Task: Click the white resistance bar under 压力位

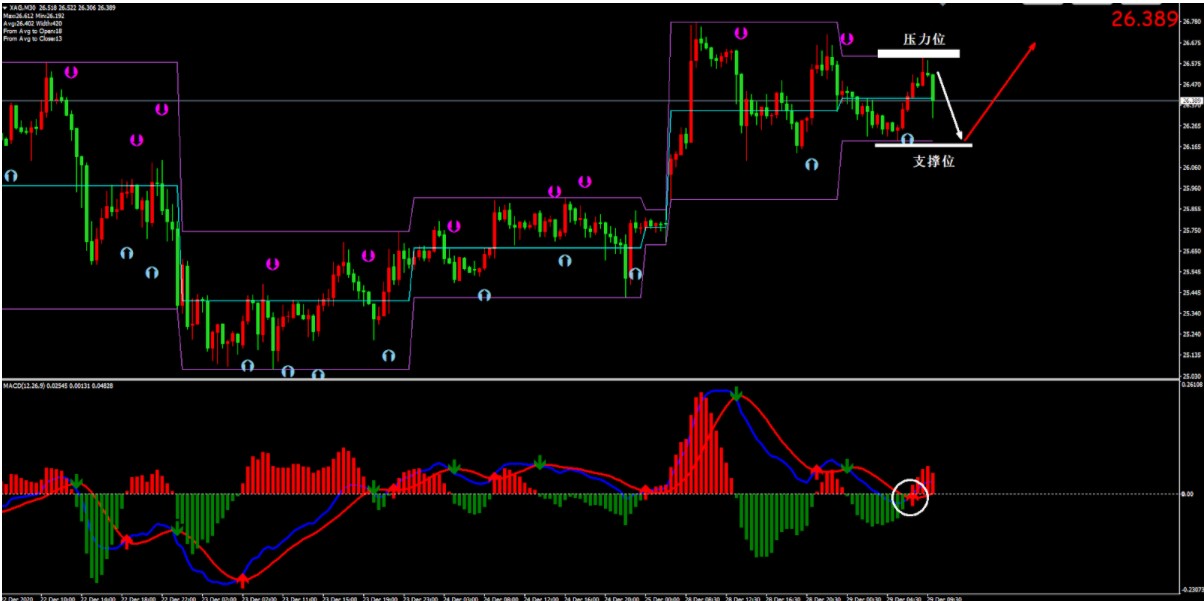Action: tap(919, 53)
